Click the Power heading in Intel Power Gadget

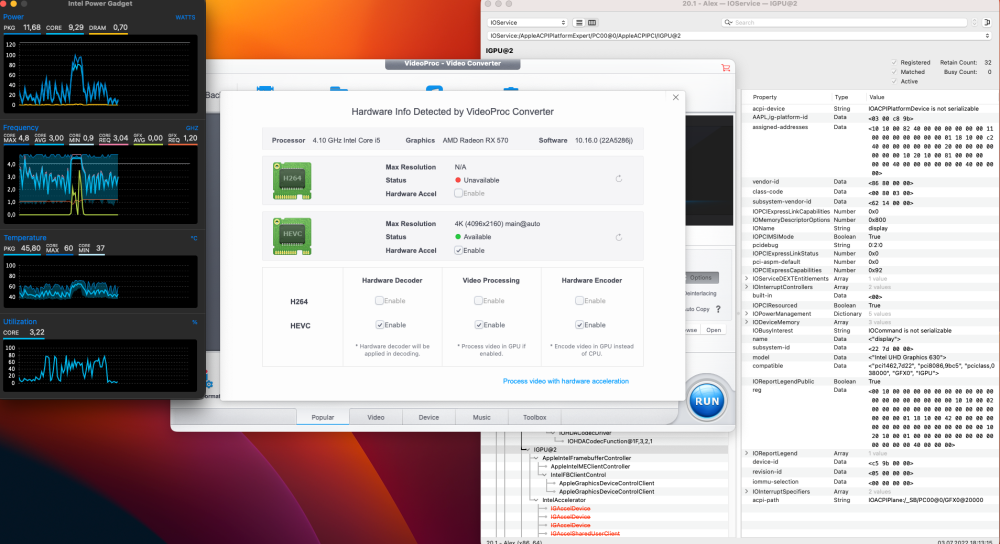(x=13, y=17)
